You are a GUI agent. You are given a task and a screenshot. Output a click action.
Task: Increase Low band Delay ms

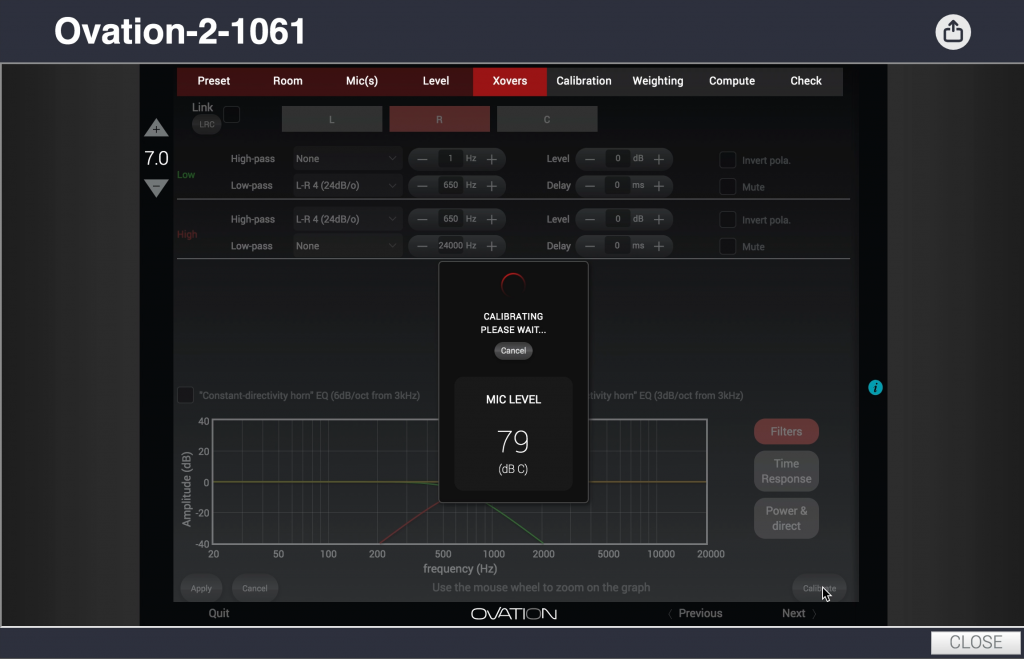coord(659,186)
